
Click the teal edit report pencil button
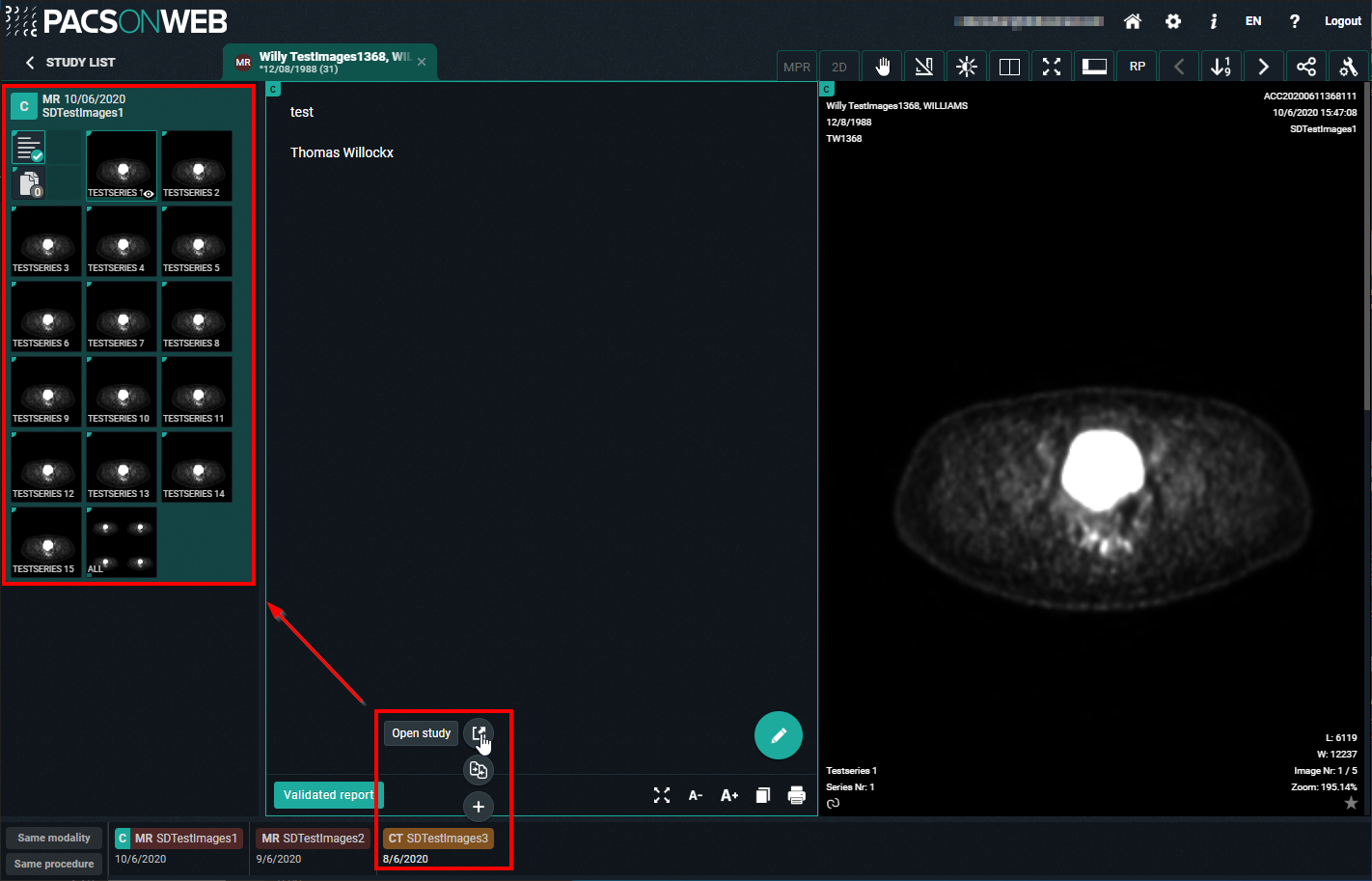click(x=778, y=735)
